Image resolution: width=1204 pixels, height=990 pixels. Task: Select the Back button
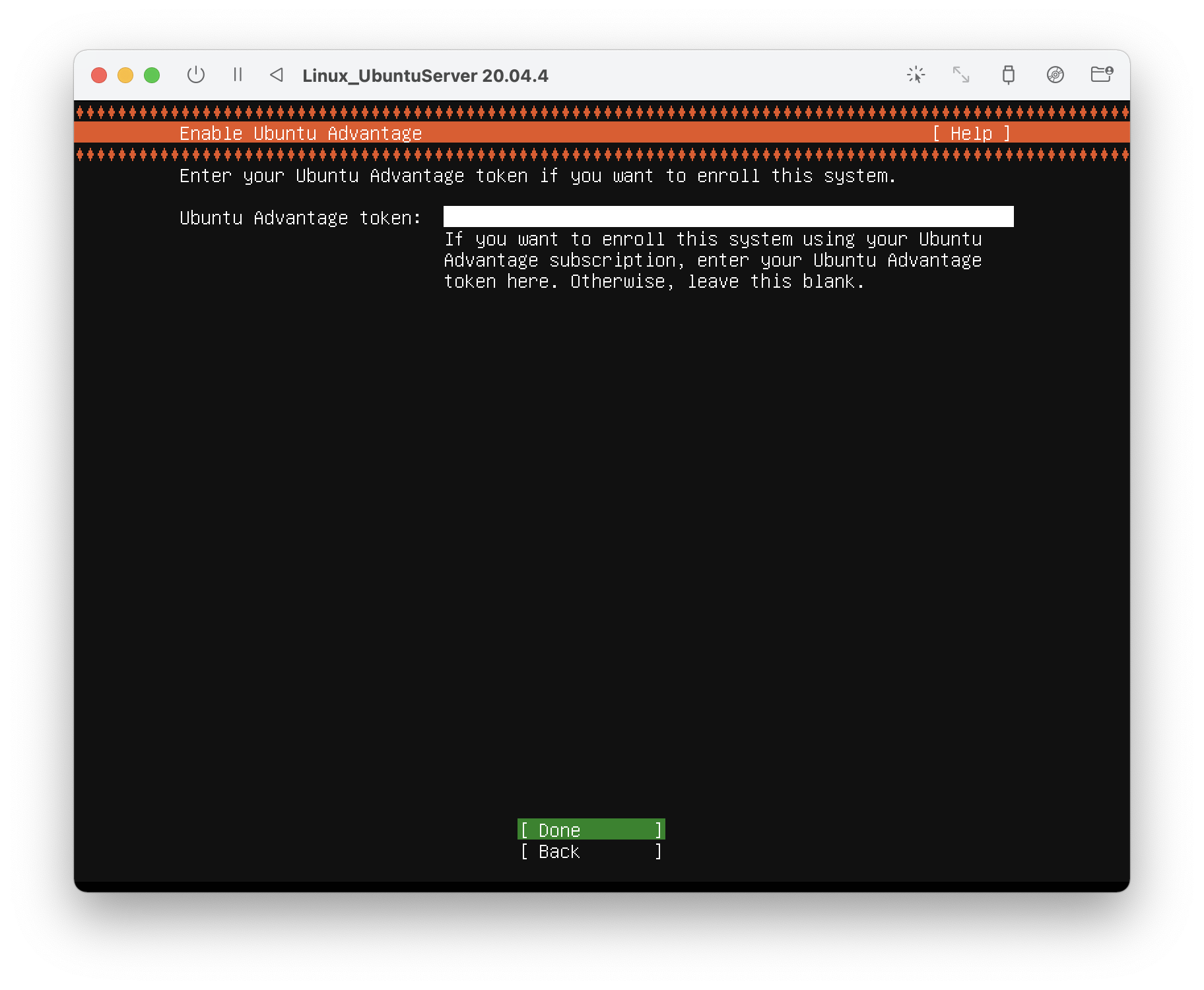pyautogui.click(x=591, y=851)
